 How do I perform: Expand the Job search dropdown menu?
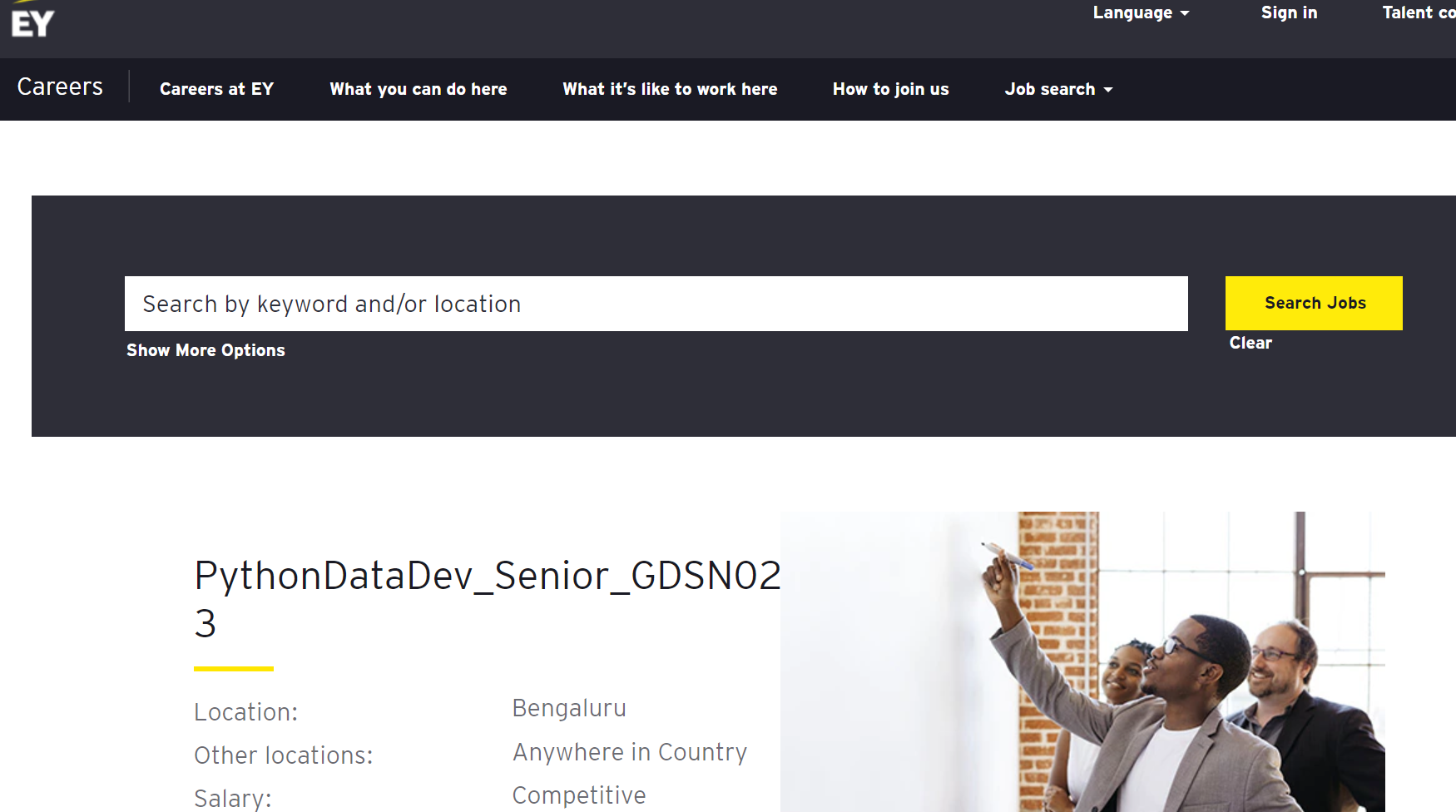tap(1057, 89)
